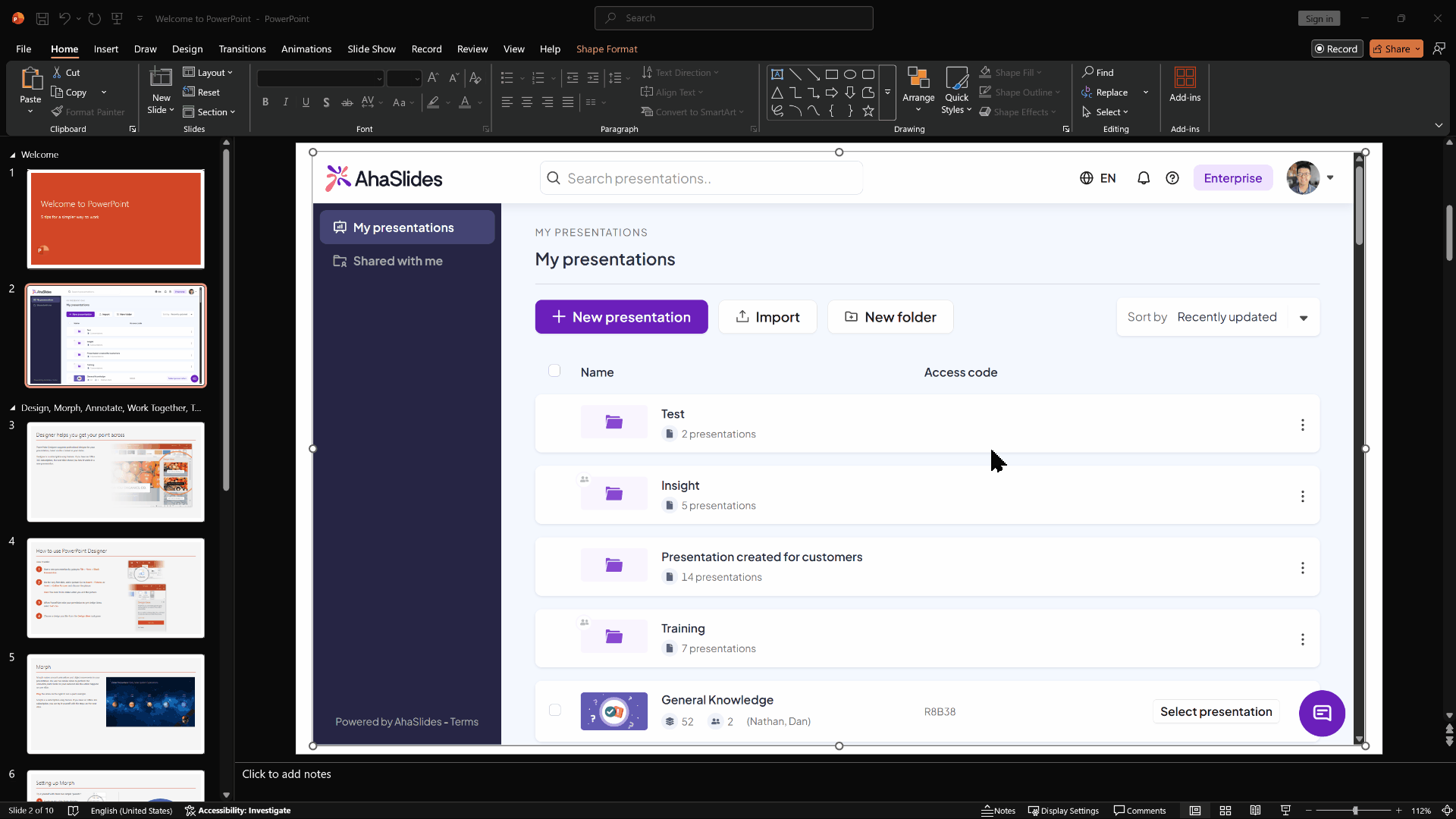Click the Arrange icon in Drawing group
This screenshot has width=1456, height=819.
coord(918,79)
